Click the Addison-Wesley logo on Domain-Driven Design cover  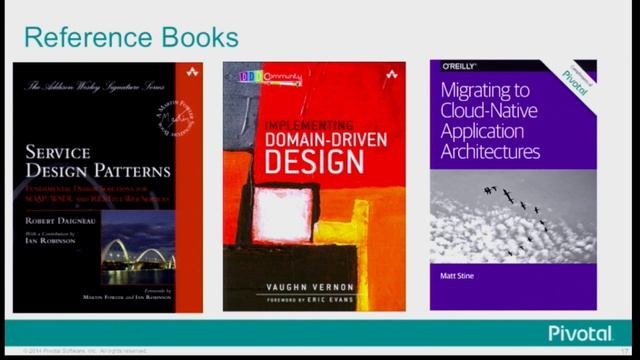[392, 74]
